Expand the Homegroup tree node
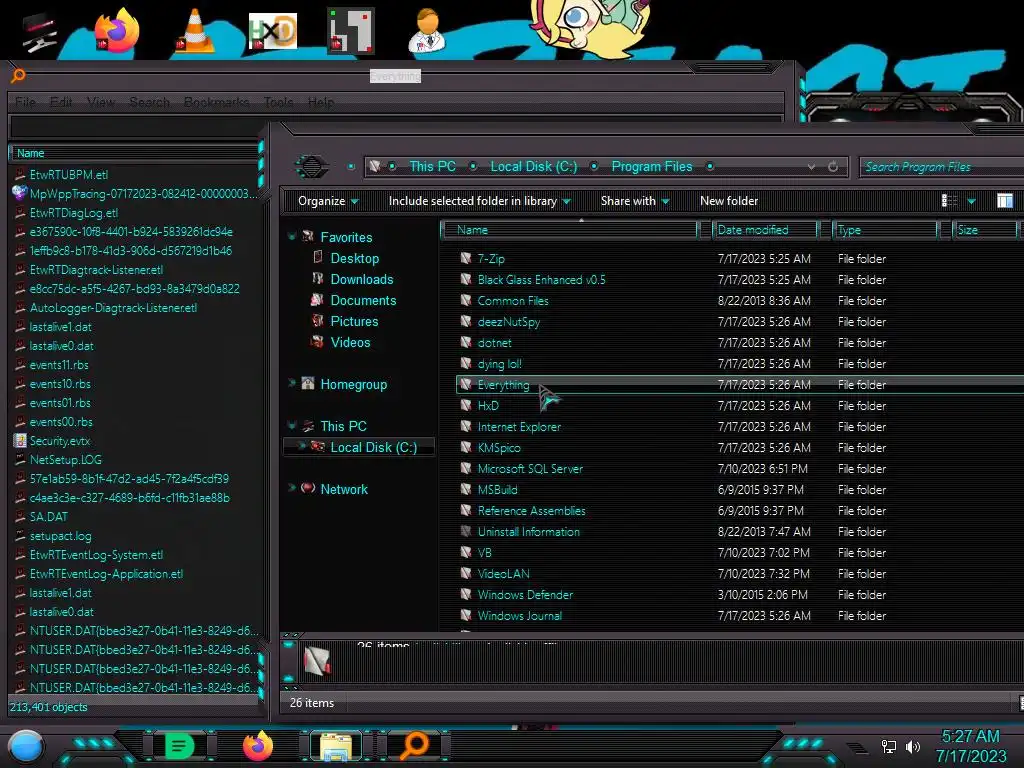Viewport: 1024px width, 768px height. click(x=291, y=383)
